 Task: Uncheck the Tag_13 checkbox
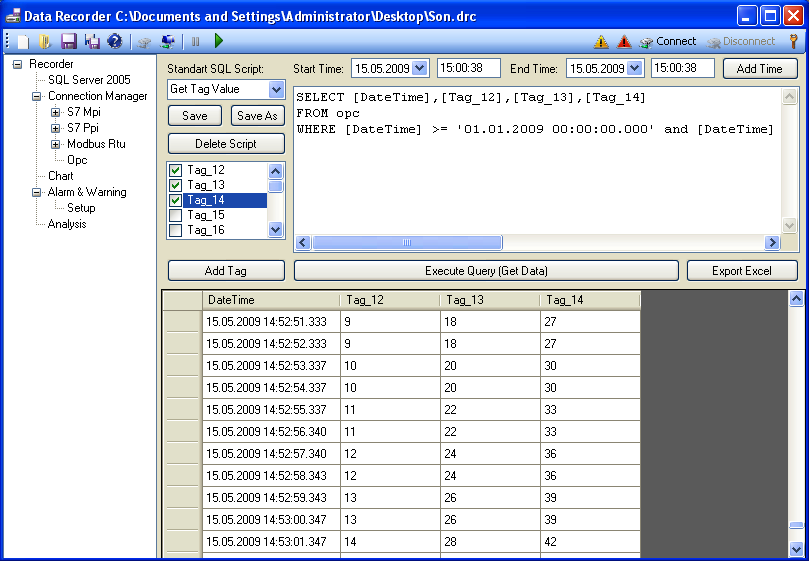[x=175, y=185]
